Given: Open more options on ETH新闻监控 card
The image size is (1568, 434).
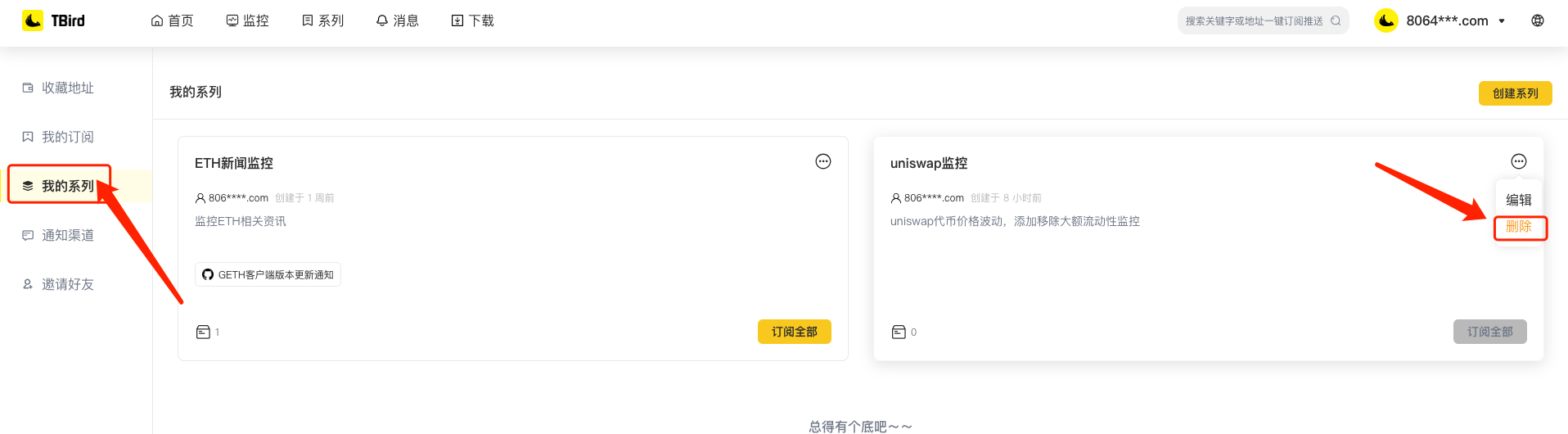Looking at the screenshot, I should [x=823, y=161].
